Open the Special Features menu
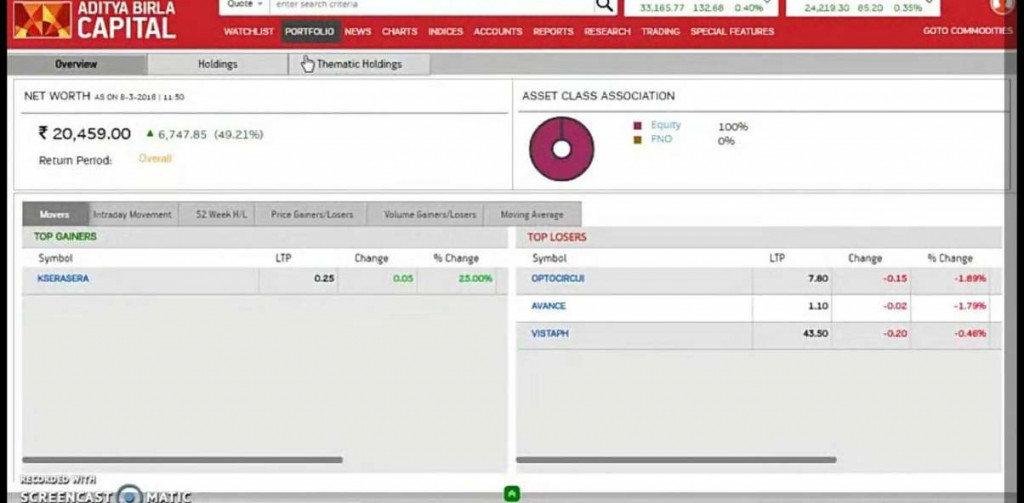This screenshot has height=503, width=1024. click(732, 32)
